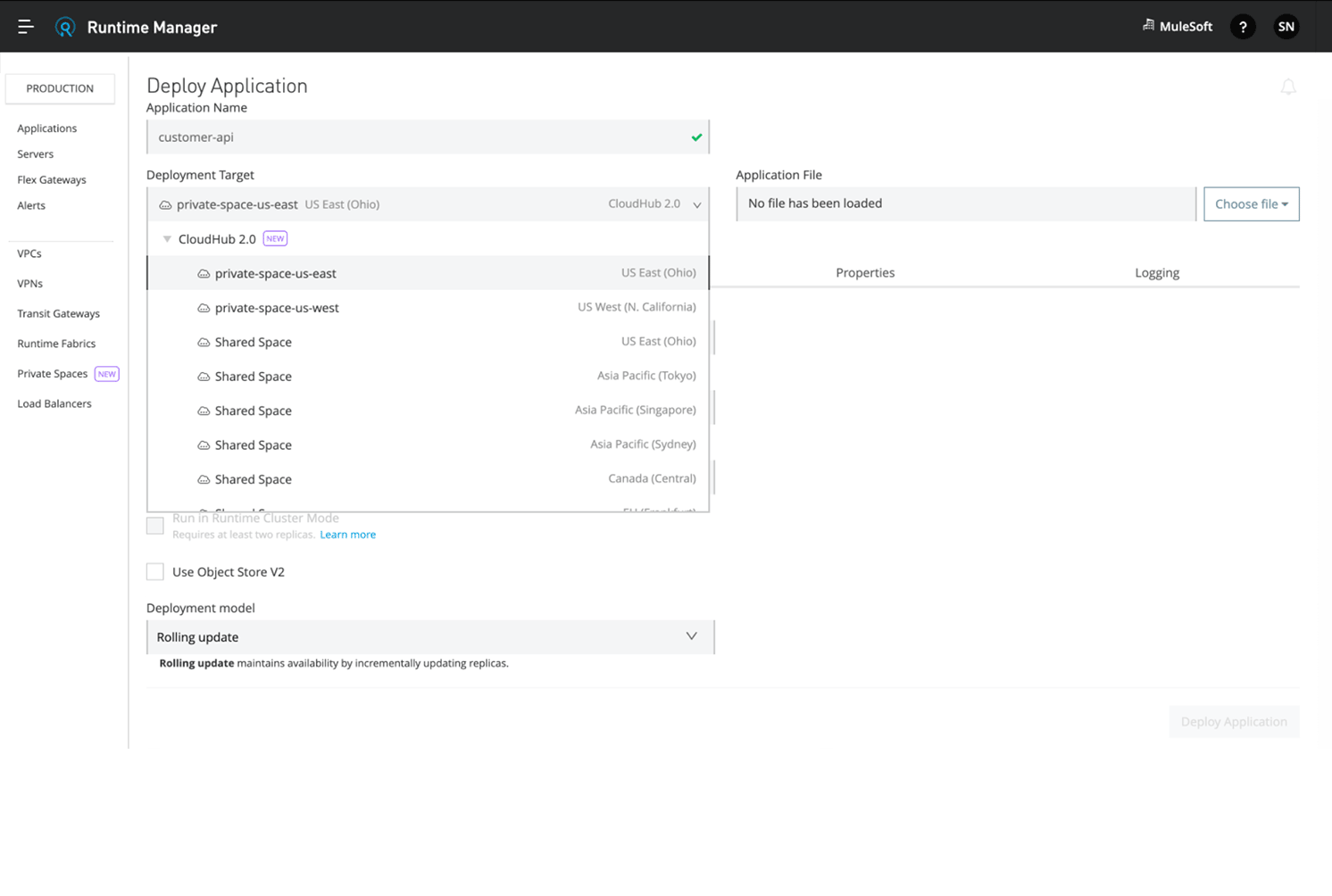Click the MuleSoft organization name

click(1186, 27)
